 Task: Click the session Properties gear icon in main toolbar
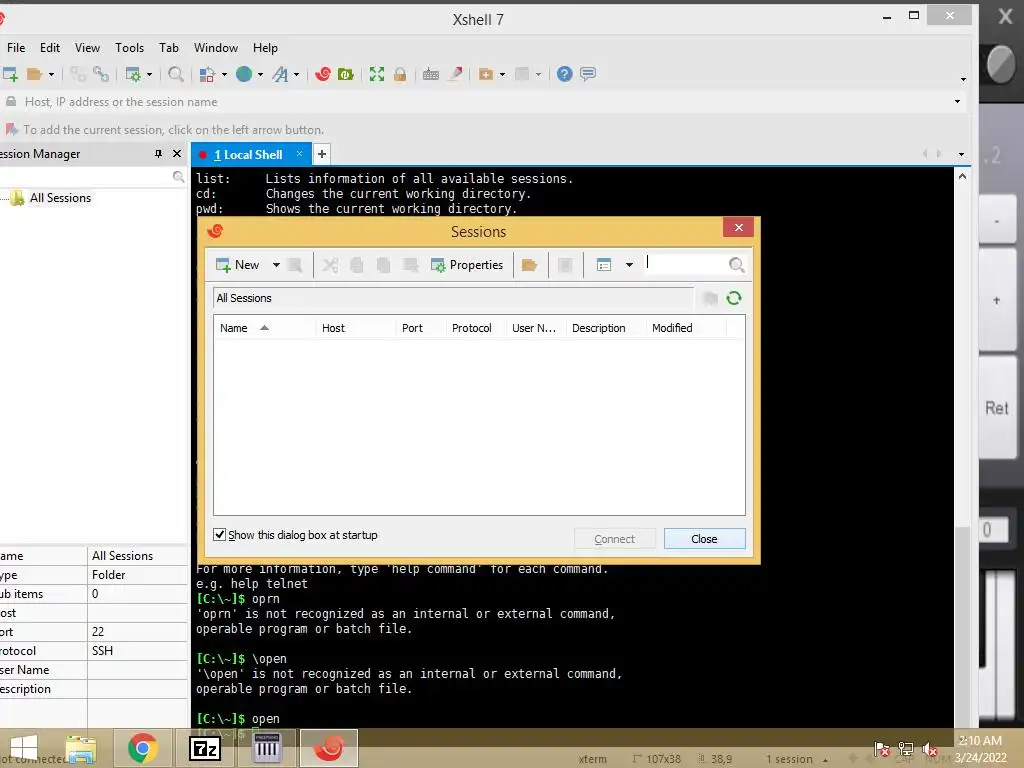[133, 74]
